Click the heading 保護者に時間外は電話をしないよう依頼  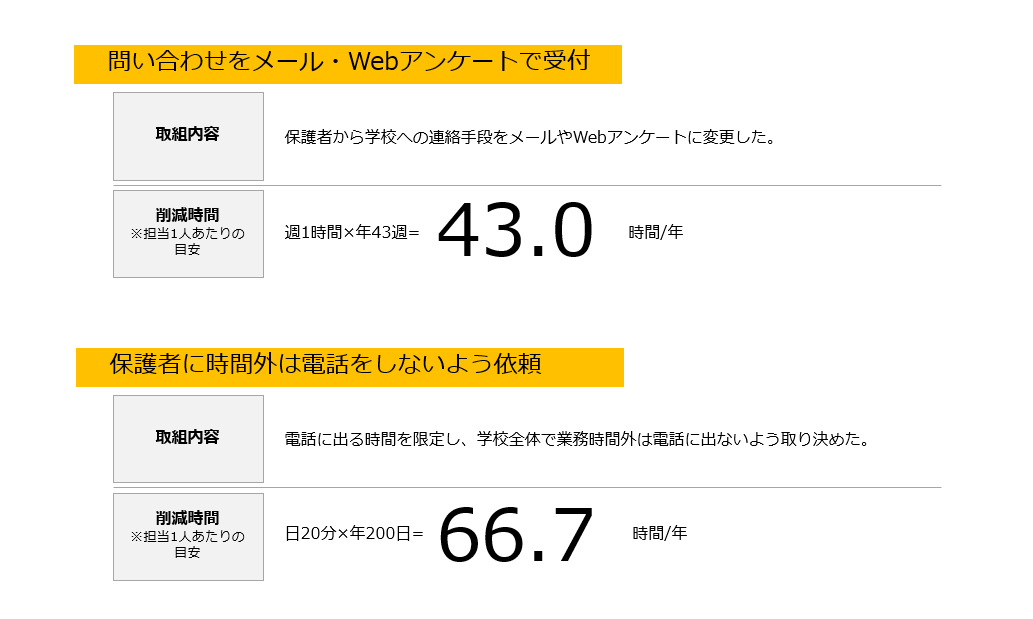325,365
